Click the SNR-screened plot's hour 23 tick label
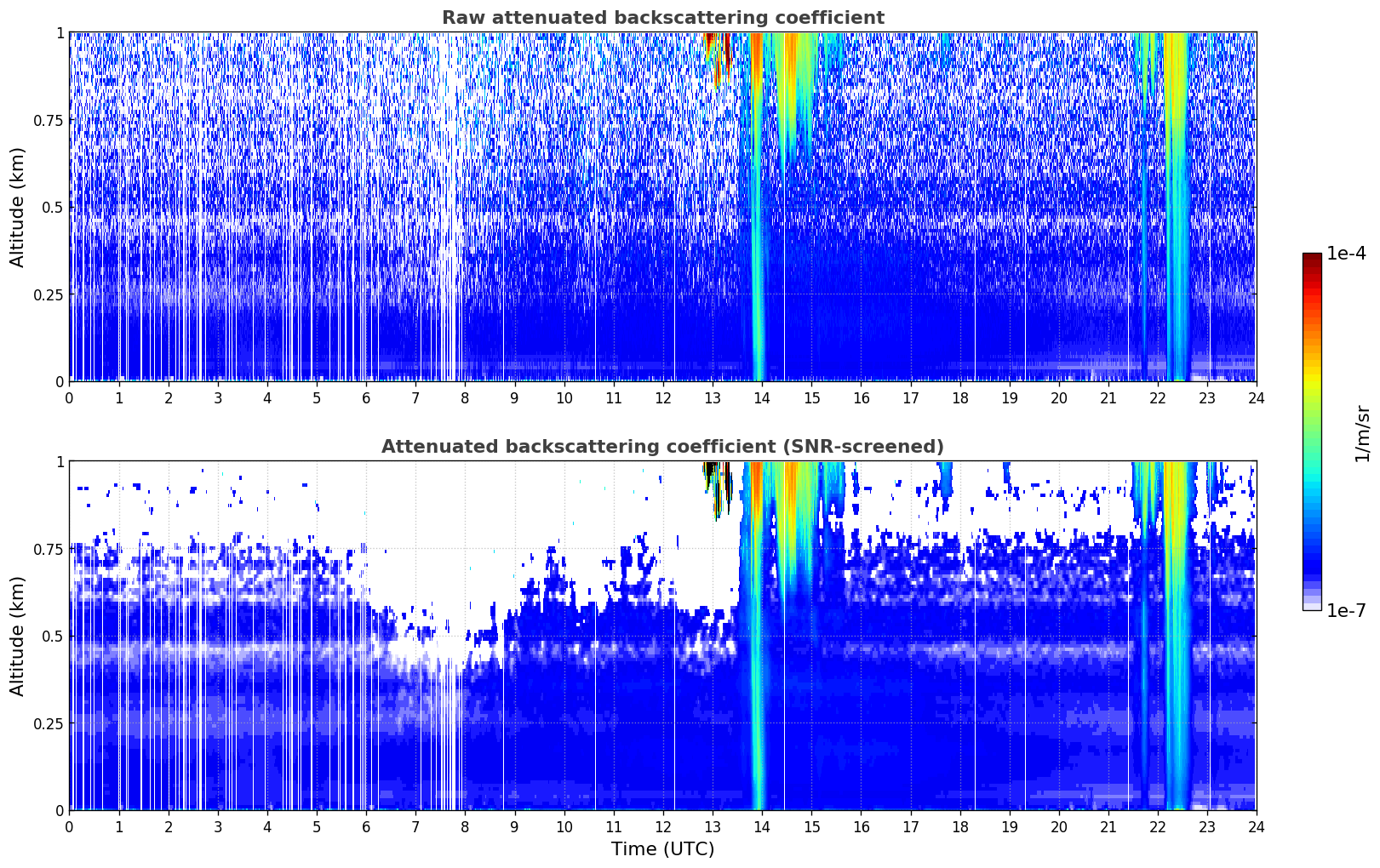Image resolution: width=1380 pixels, height=868 pixels. click(1207, 826)
